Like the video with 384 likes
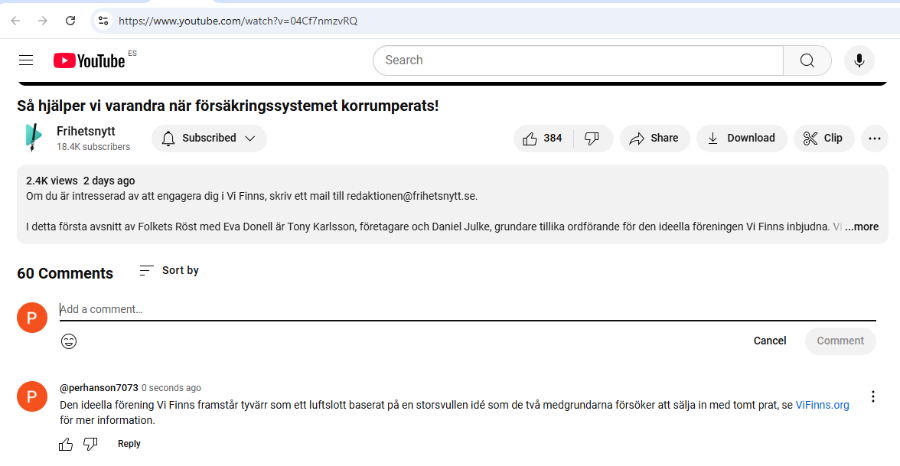Screen dimensions: 900x466 [x=543, y=139]
